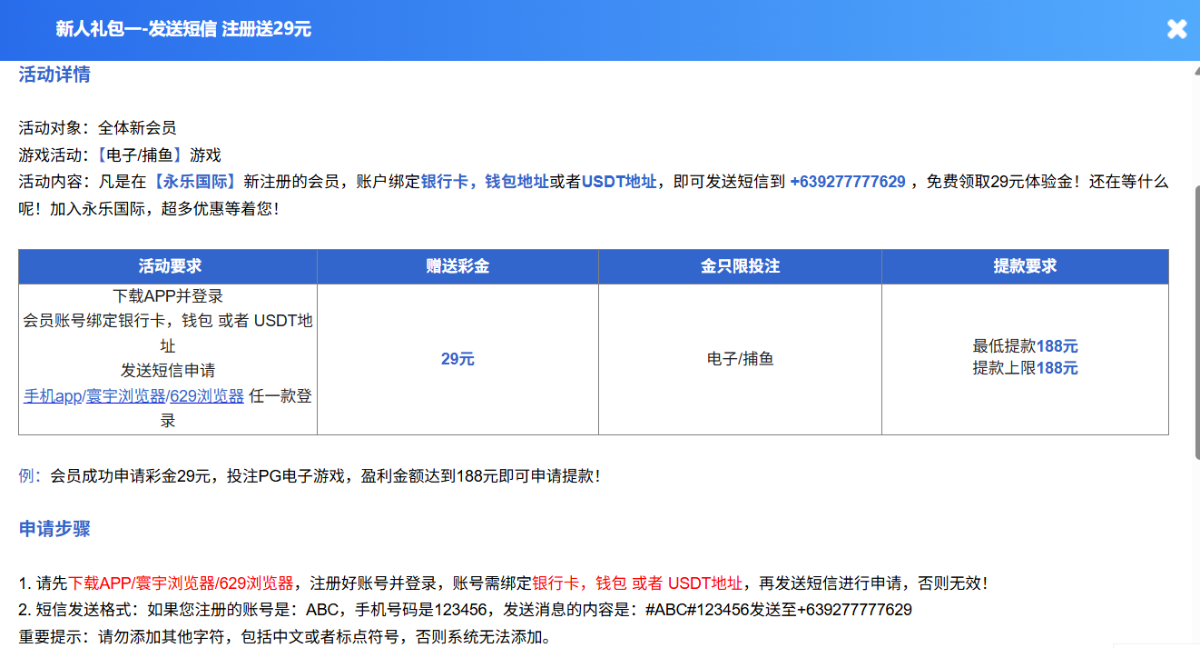
Task: Click the 金只限投注 table column header
Action: coord(739,266)
